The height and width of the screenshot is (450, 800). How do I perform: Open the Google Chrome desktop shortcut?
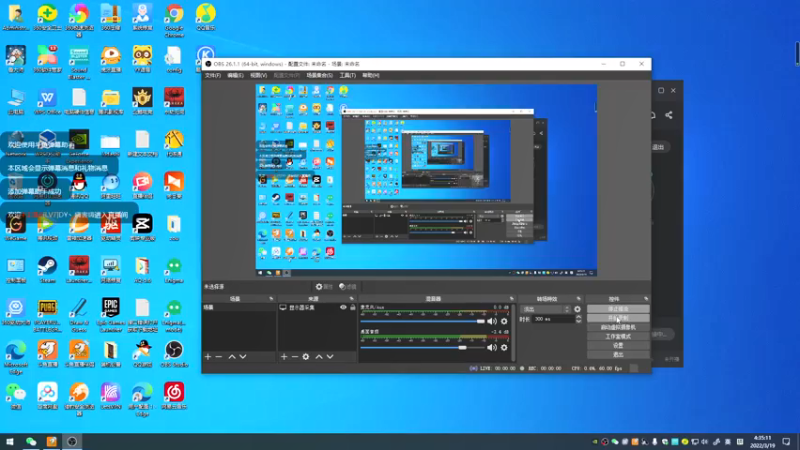pyautogui.click(x=174, y=19)
